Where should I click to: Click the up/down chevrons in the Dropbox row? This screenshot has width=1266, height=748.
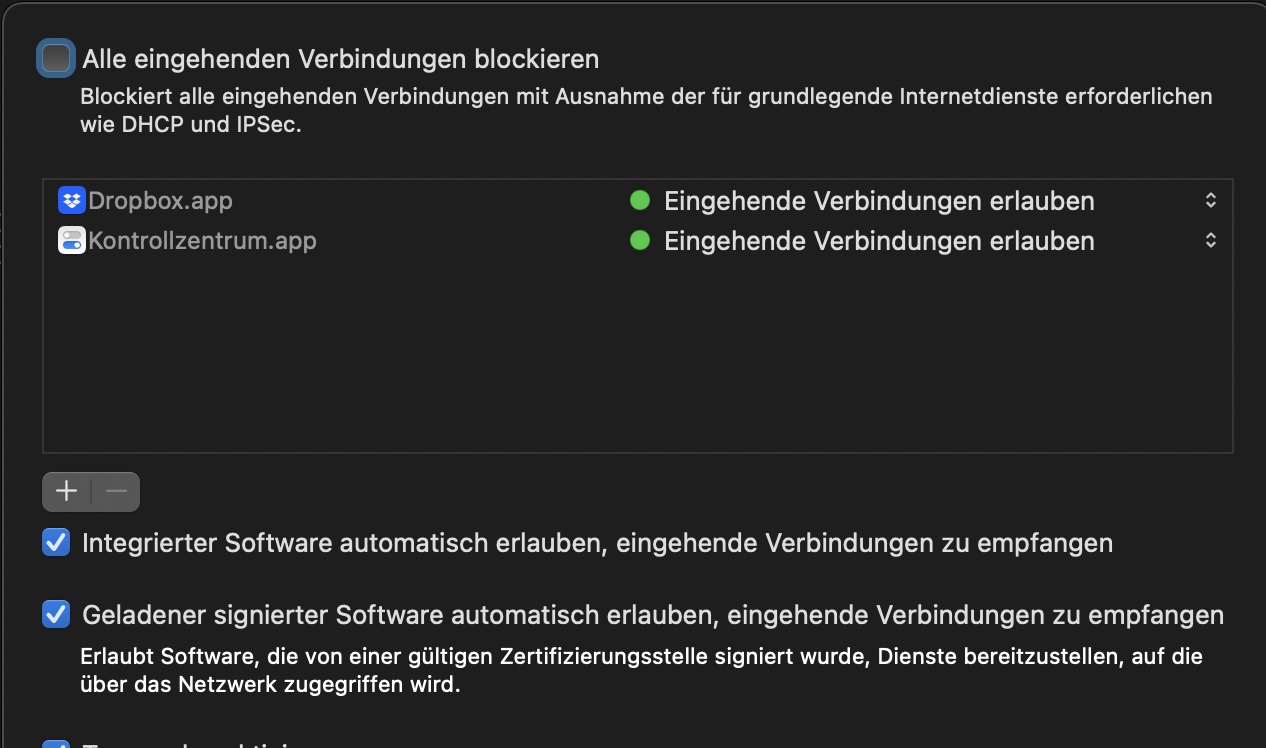[x=1210, y=200]
